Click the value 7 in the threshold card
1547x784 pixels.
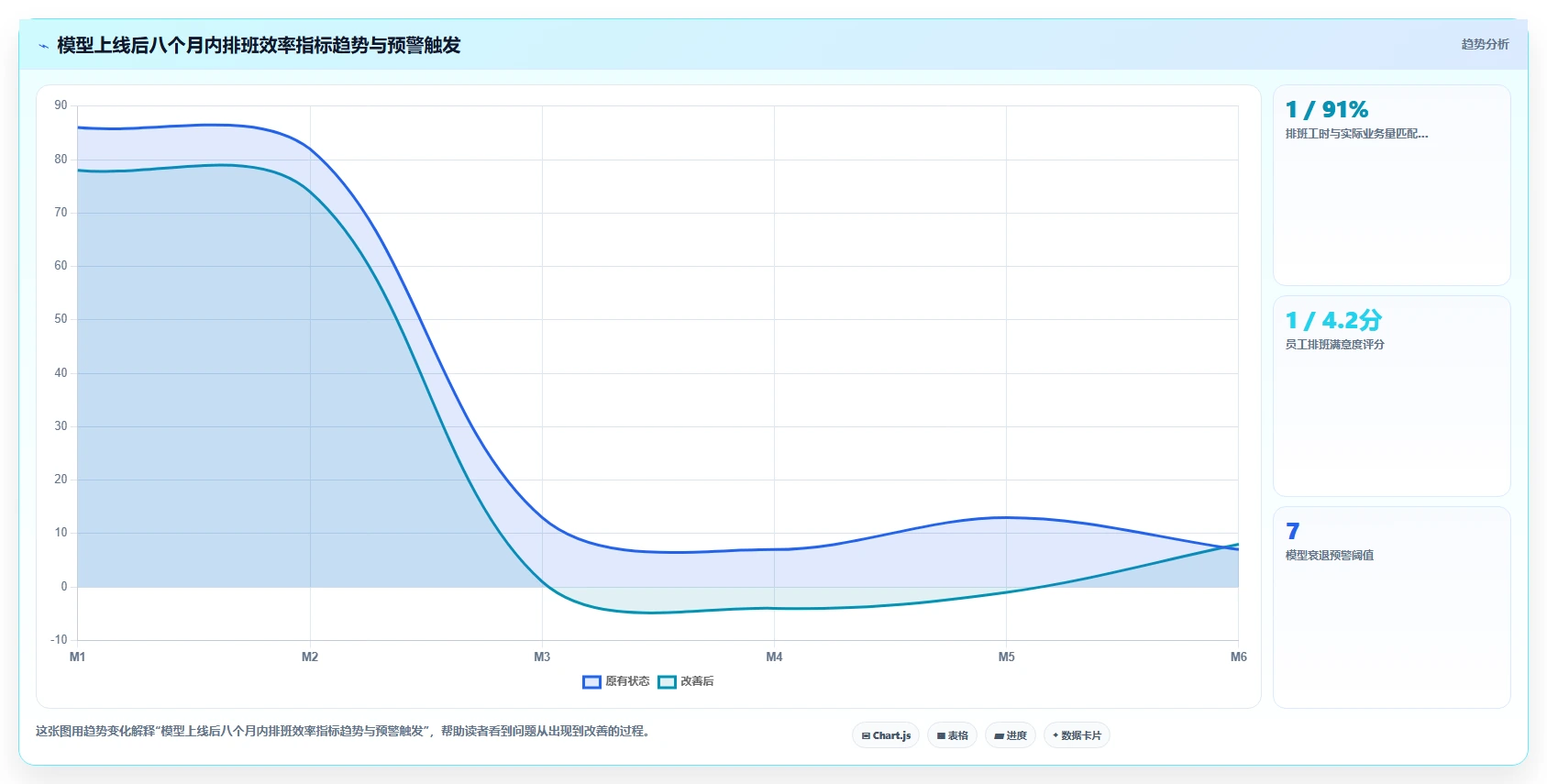[1293, 532]
